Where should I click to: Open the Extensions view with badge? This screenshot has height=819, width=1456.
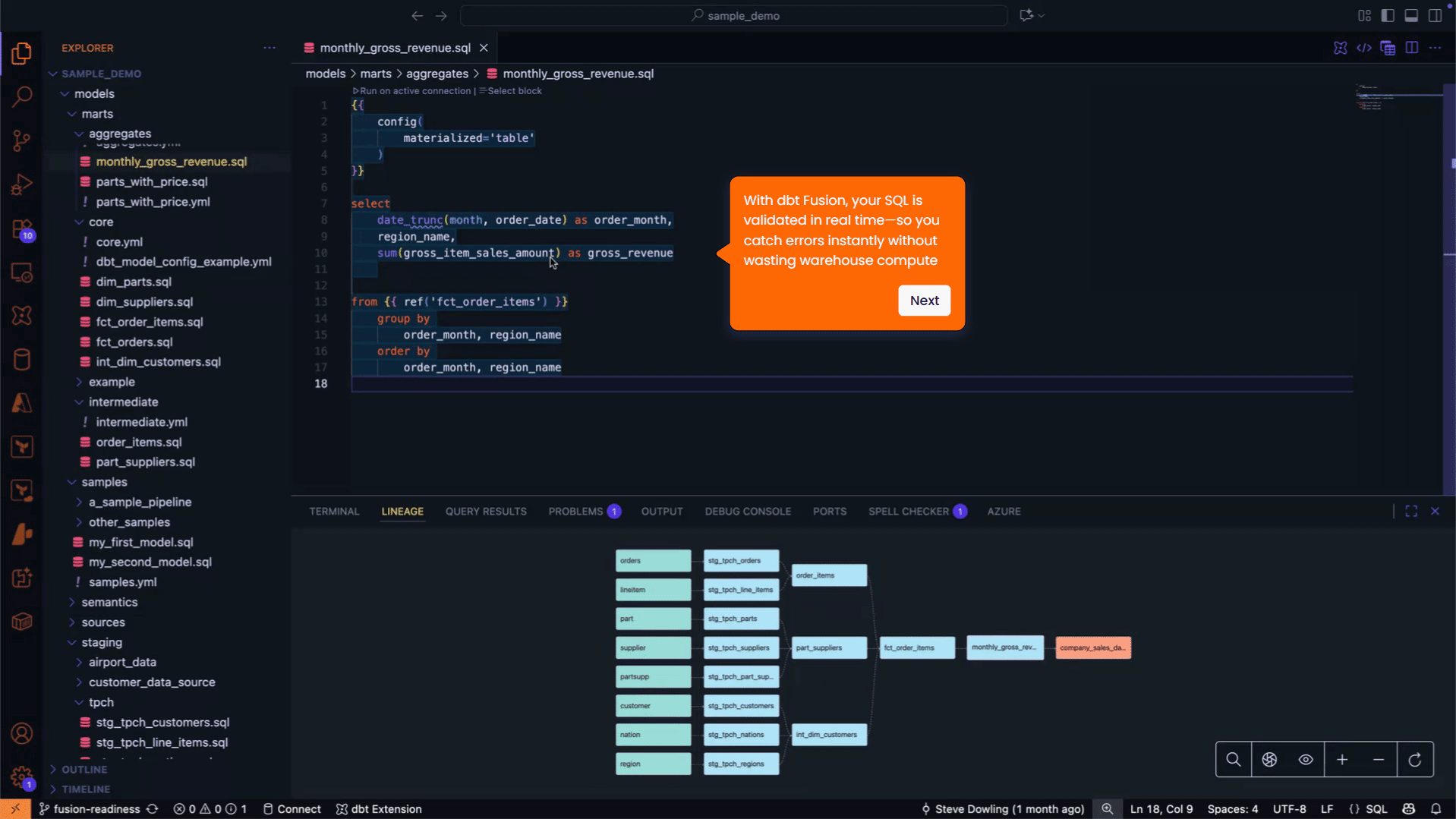pyautogui.click(x=22, y=229)
